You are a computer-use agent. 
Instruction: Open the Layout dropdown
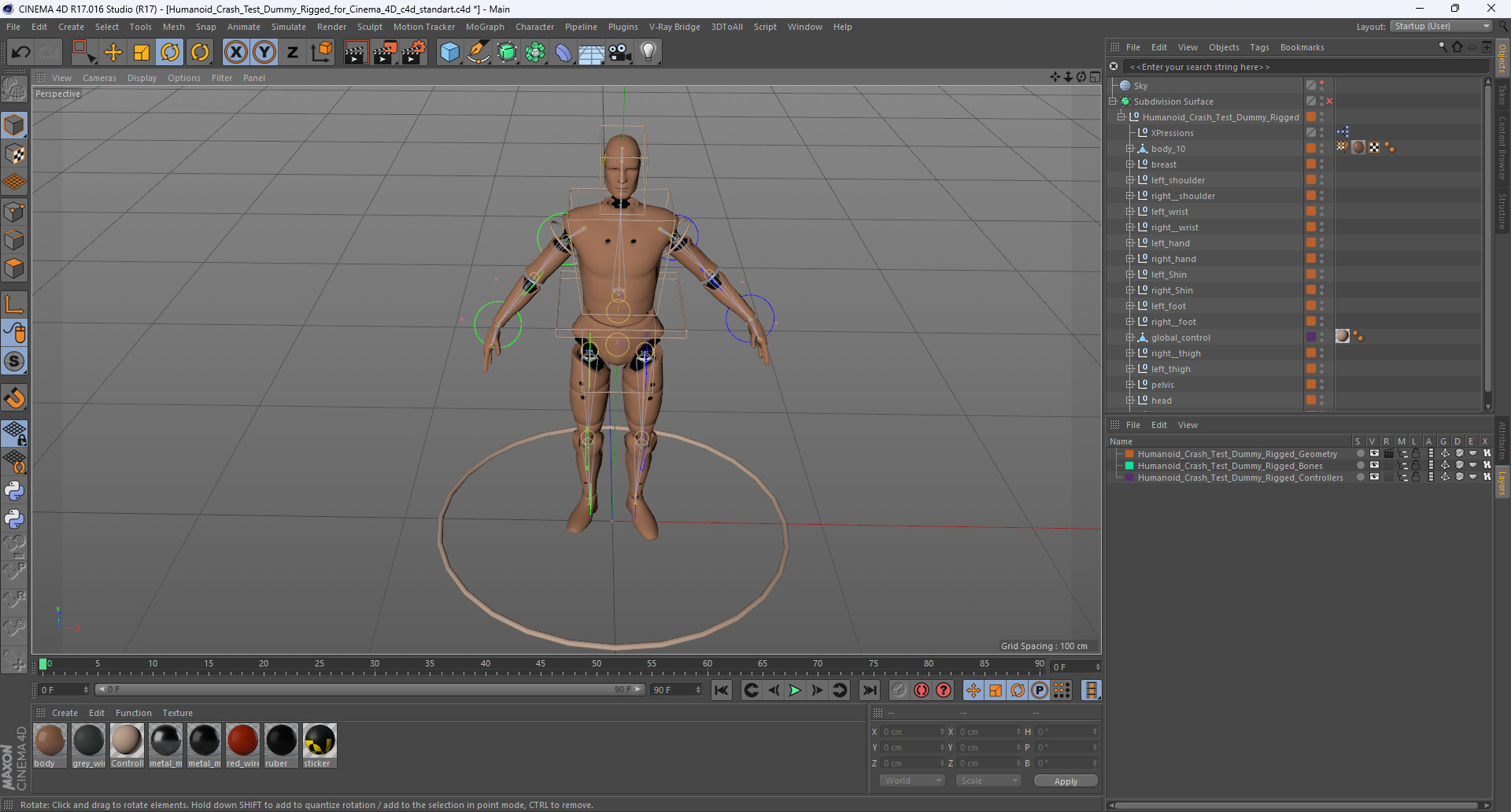pos(1441,26)
